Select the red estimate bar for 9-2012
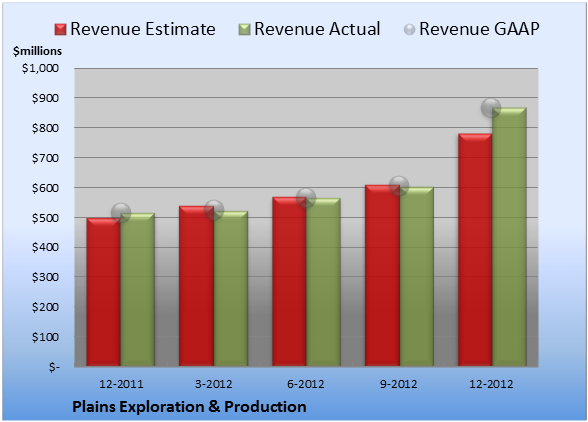Viewport: 588px width, 422px height. pyautogui.click(x=382, y=275)
